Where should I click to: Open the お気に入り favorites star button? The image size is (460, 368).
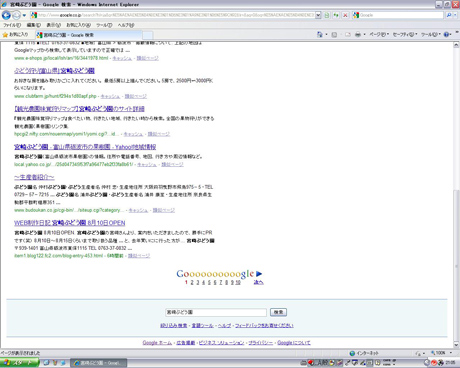(x=15, y=35)
